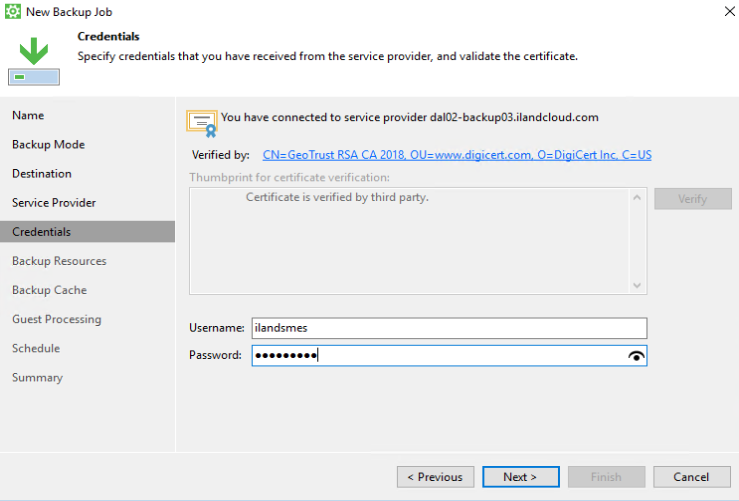The image size is (739, 501).
Task: Select the Credentials step in sidebar
Action: 42,232
